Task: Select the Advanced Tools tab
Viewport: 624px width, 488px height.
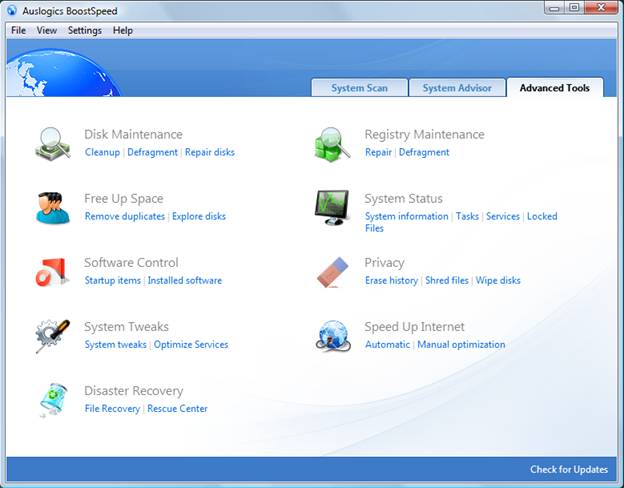Action: point(555,88)
